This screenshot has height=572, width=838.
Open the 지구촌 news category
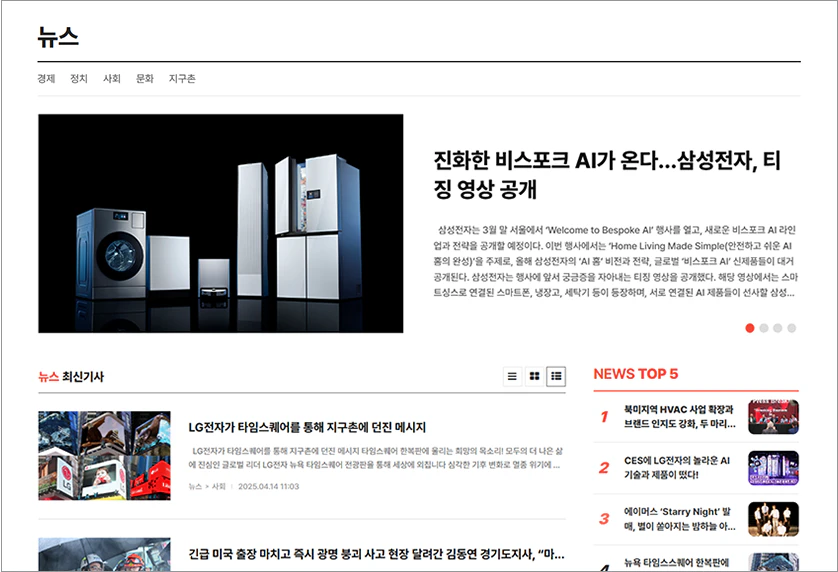tap(182, 79)
